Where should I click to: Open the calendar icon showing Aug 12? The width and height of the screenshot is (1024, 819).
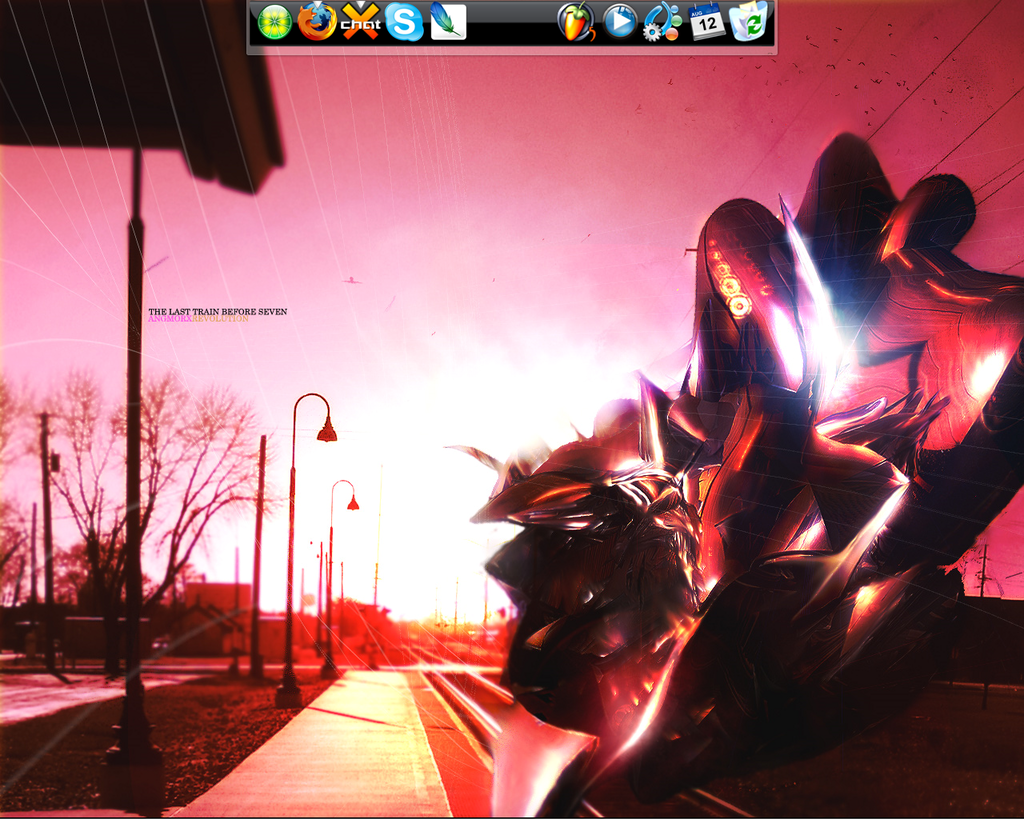click(707, 22)
